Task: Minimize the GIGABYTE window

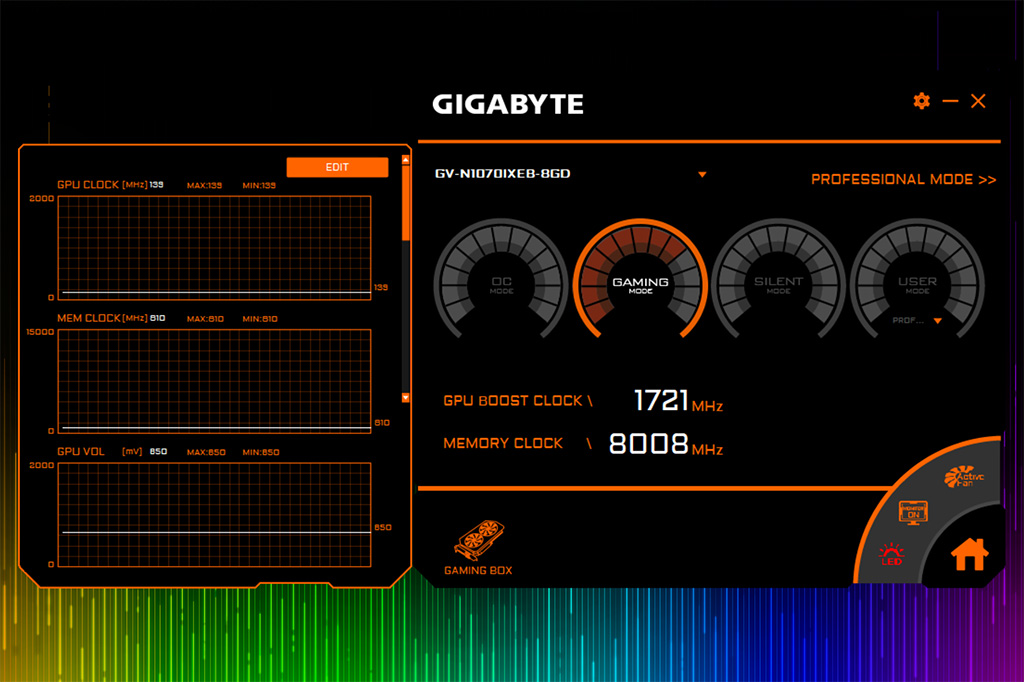Action: pyautogui.click(x=950, y=101)
